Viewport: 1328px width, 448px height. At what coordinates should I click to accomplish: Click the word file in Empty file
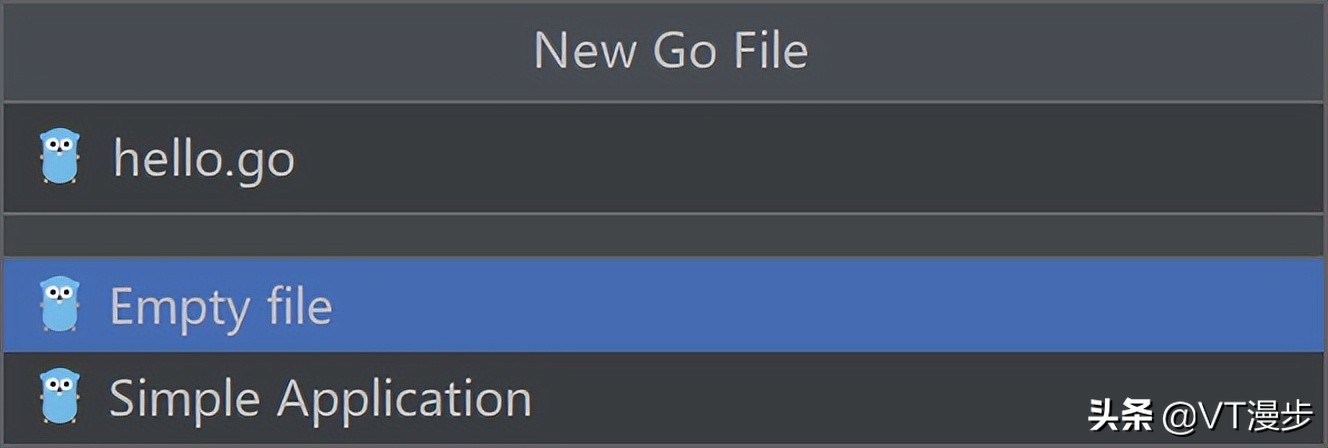[294, 305]
